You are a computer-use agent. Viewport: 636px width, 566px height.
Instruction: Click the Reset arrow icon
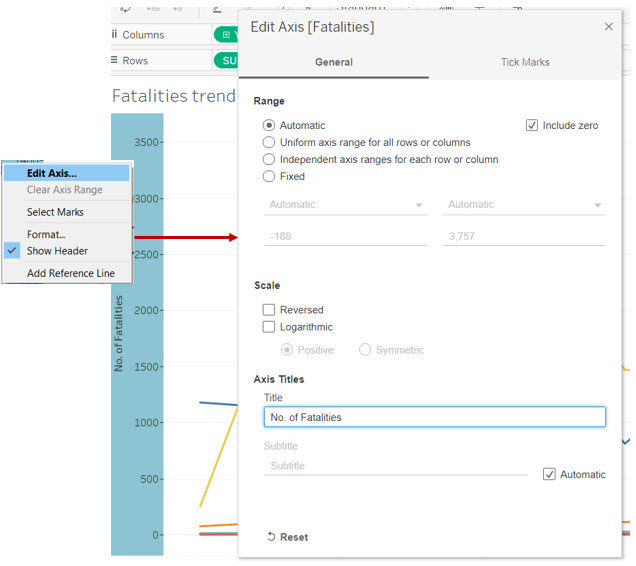click(x=271, y=537)
